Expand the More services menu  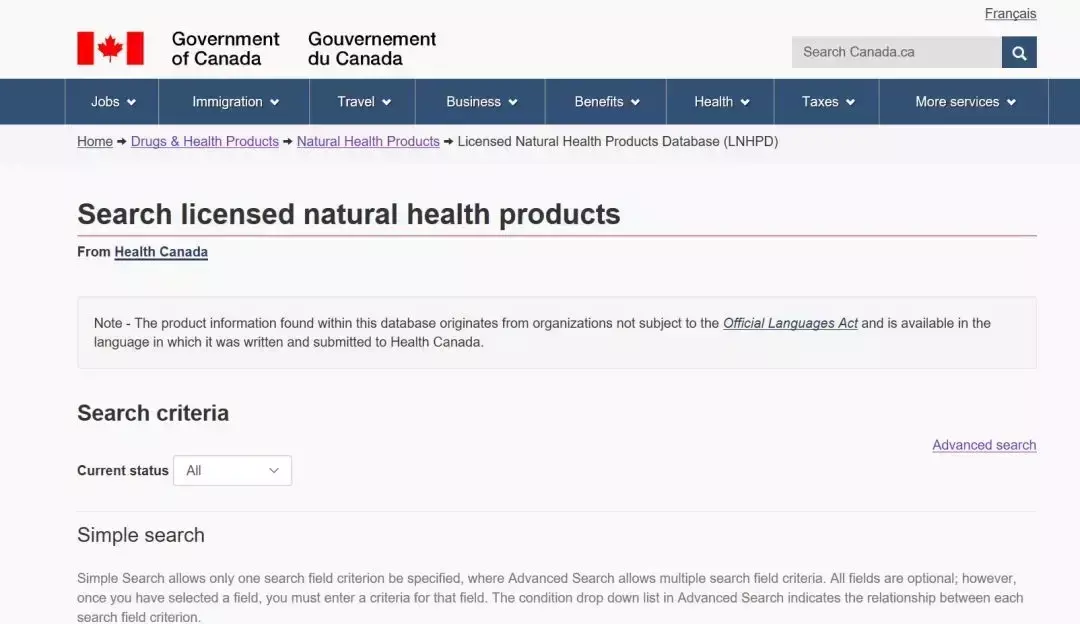pyautogui.click(x=964, y=102)
